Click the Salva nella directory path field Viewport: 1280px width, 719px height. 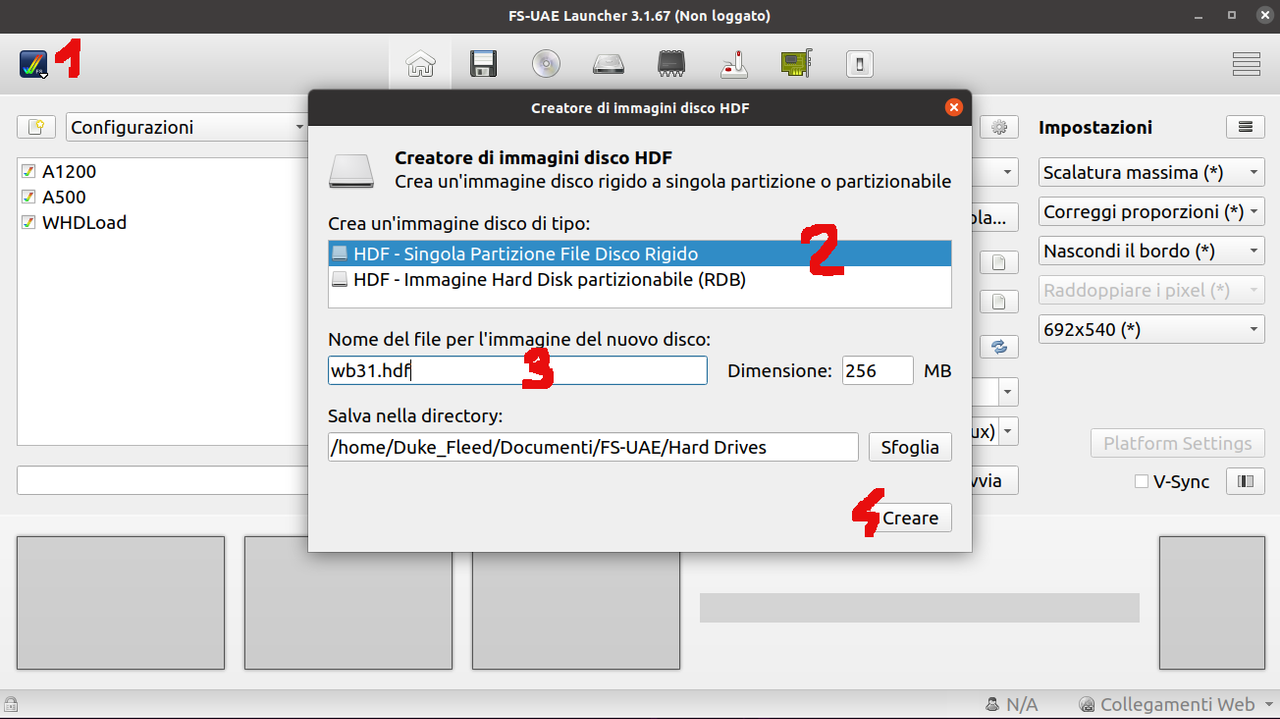click(593, 447)
